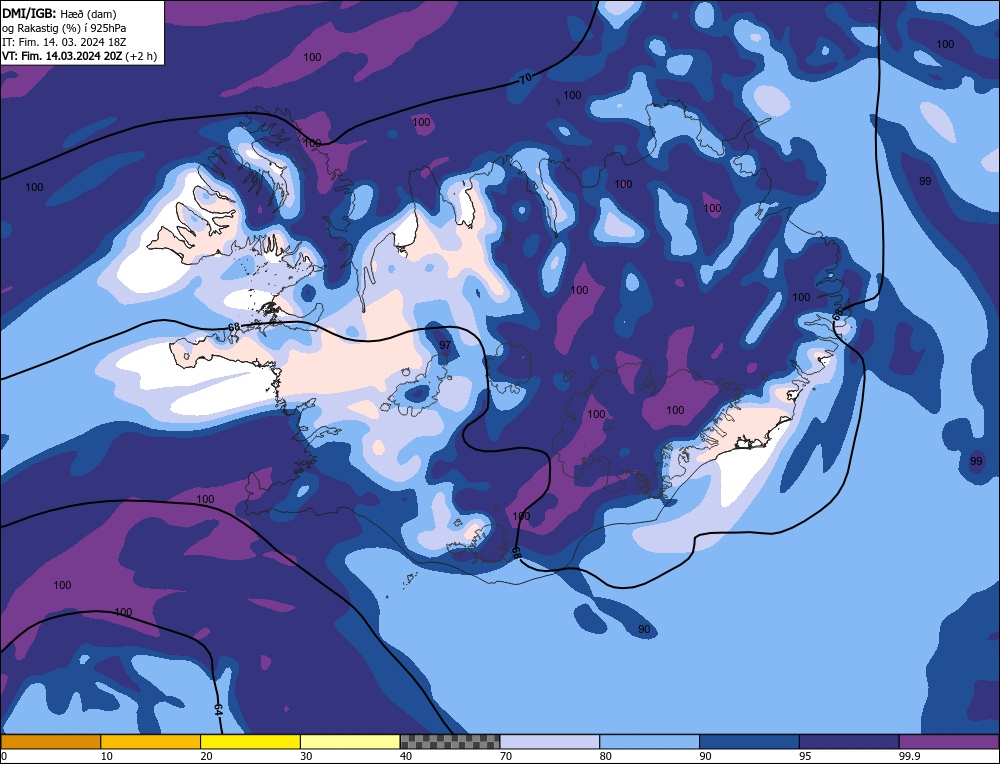Click the purple legend swatch above 99.9
1000x764 pixels.
949,742
